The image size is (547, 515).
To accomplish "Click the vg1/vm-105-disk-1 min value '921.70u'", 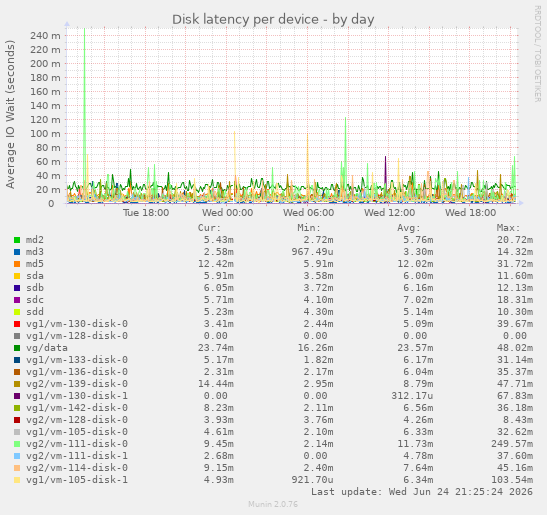I will click(x=312, y=480).
